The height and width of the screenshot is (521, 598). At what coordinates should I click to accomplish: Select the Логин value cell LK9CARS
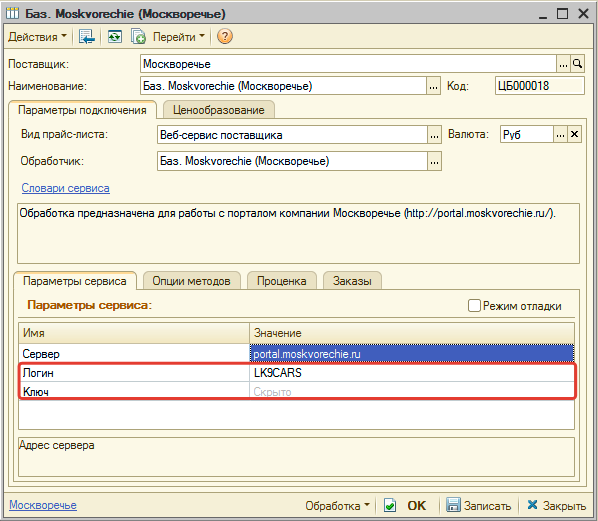[x=412, y=373]
